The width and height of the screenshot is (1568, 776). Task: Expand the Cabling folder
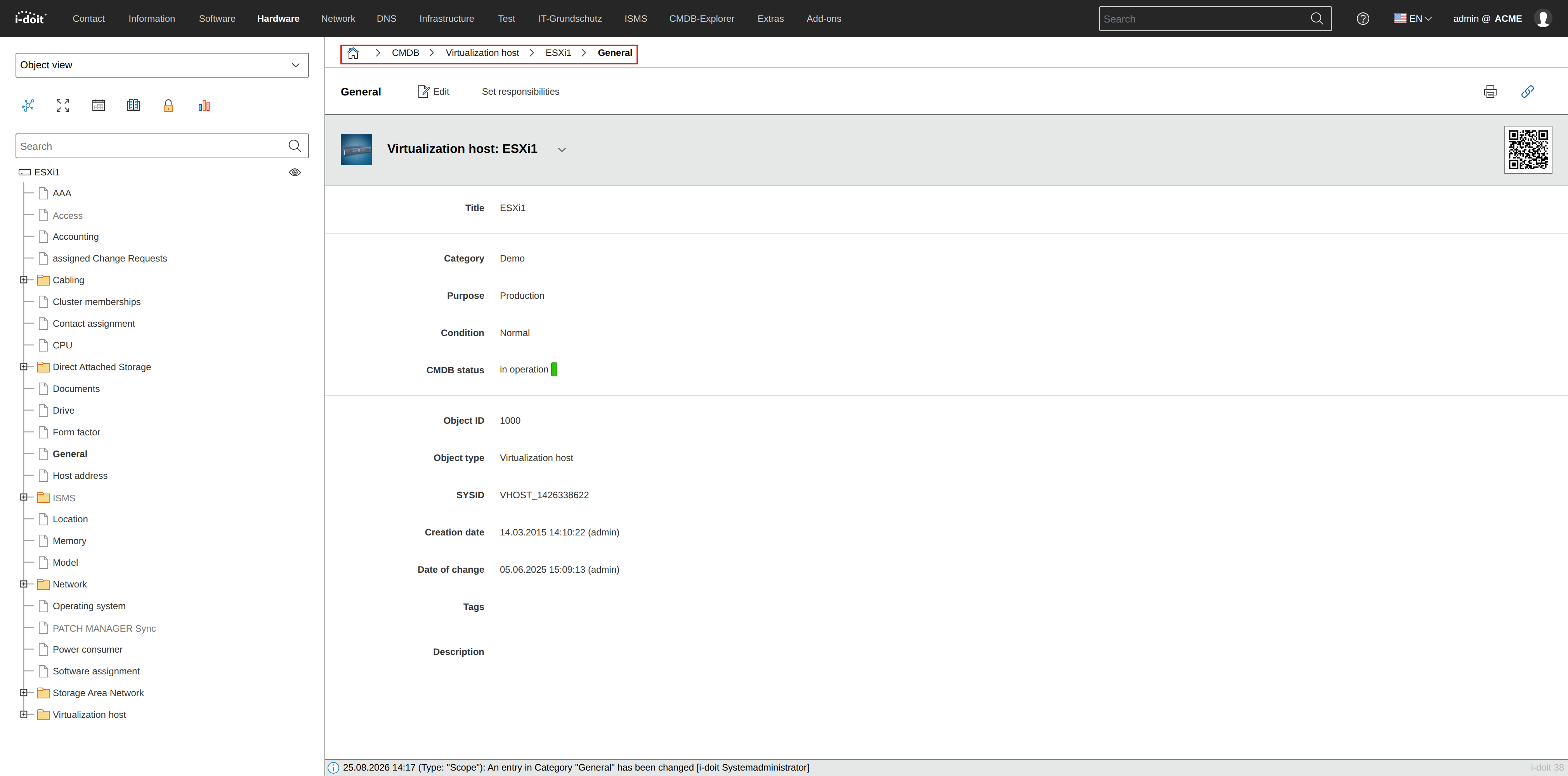pyautogui.click(x=24, y=280)
